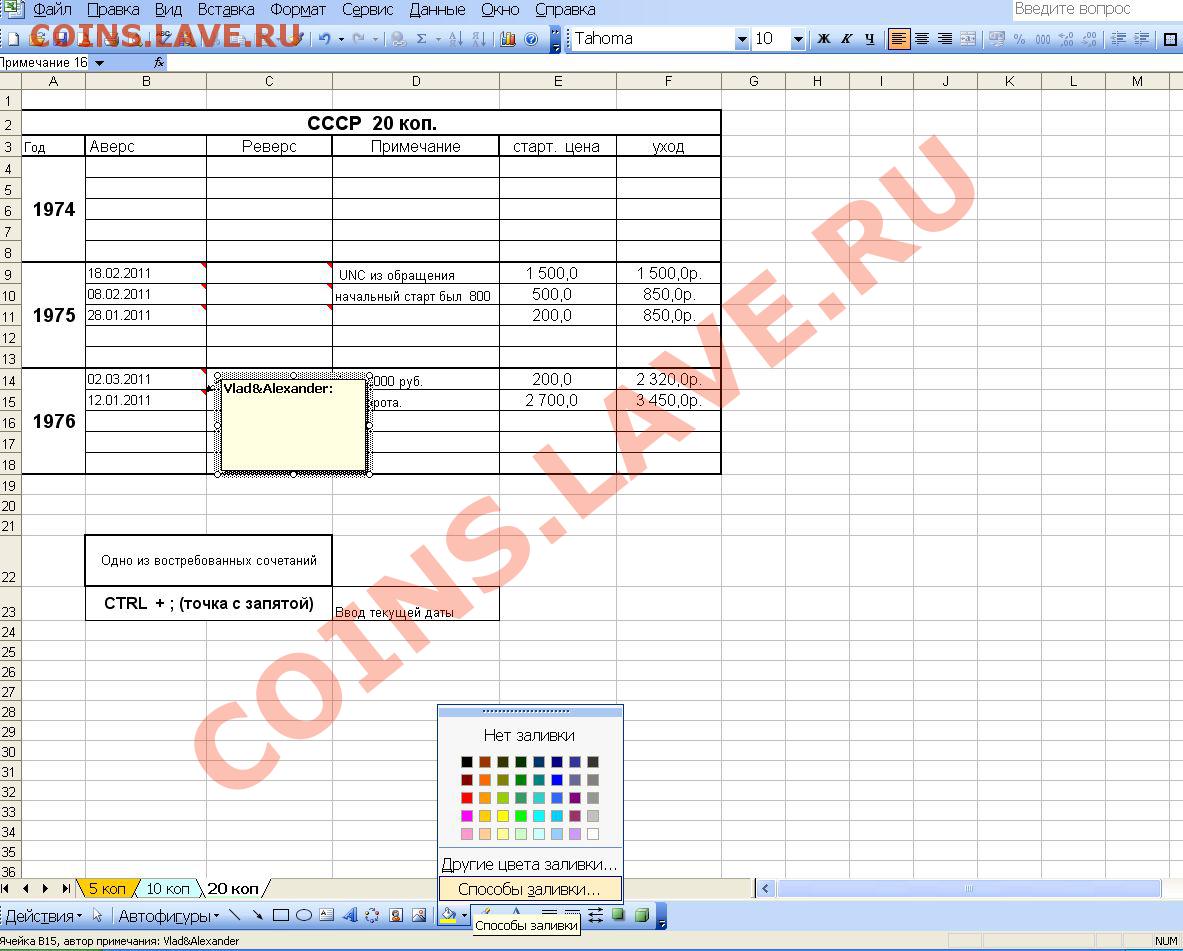Click the horizontal scrollbar left arrow
Image resolution: width=1183 pixels, height=951 pixels.
tap(765, 888)
